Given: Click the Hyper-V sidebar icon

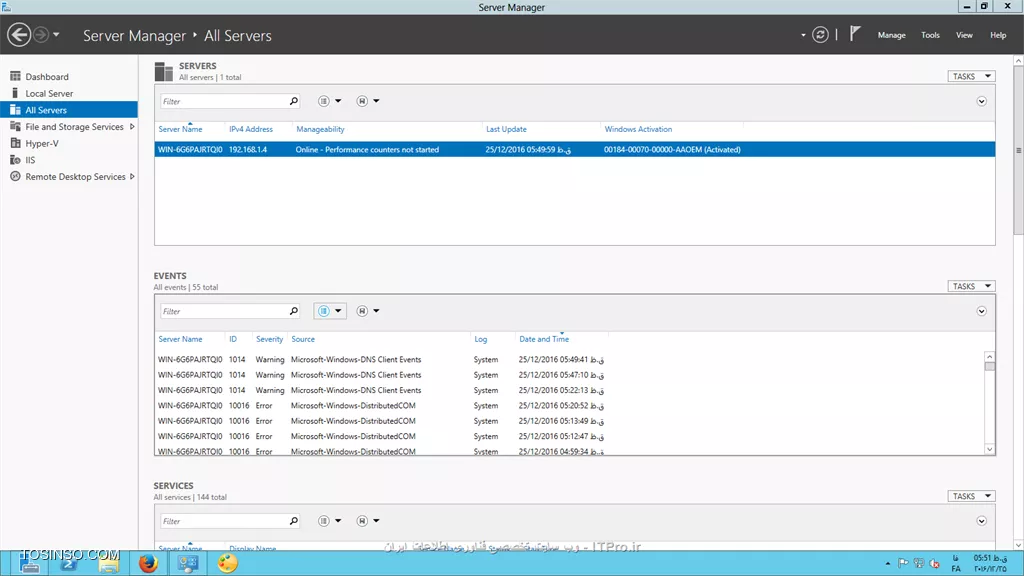Looking at the screenshot, I should pyautogui.click(x=16, y=143).
